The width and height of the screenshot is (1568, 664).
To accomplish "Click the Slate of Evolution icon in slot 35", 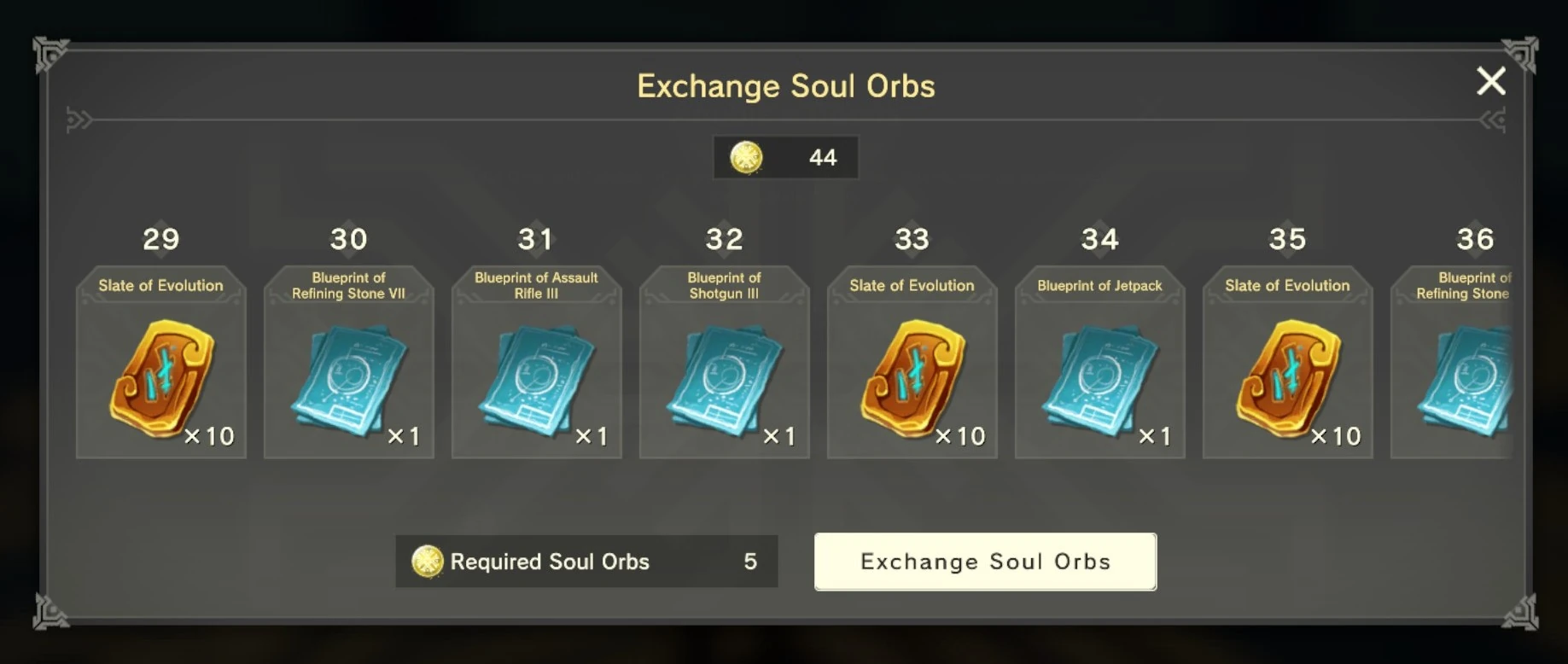I will 1287,376.
